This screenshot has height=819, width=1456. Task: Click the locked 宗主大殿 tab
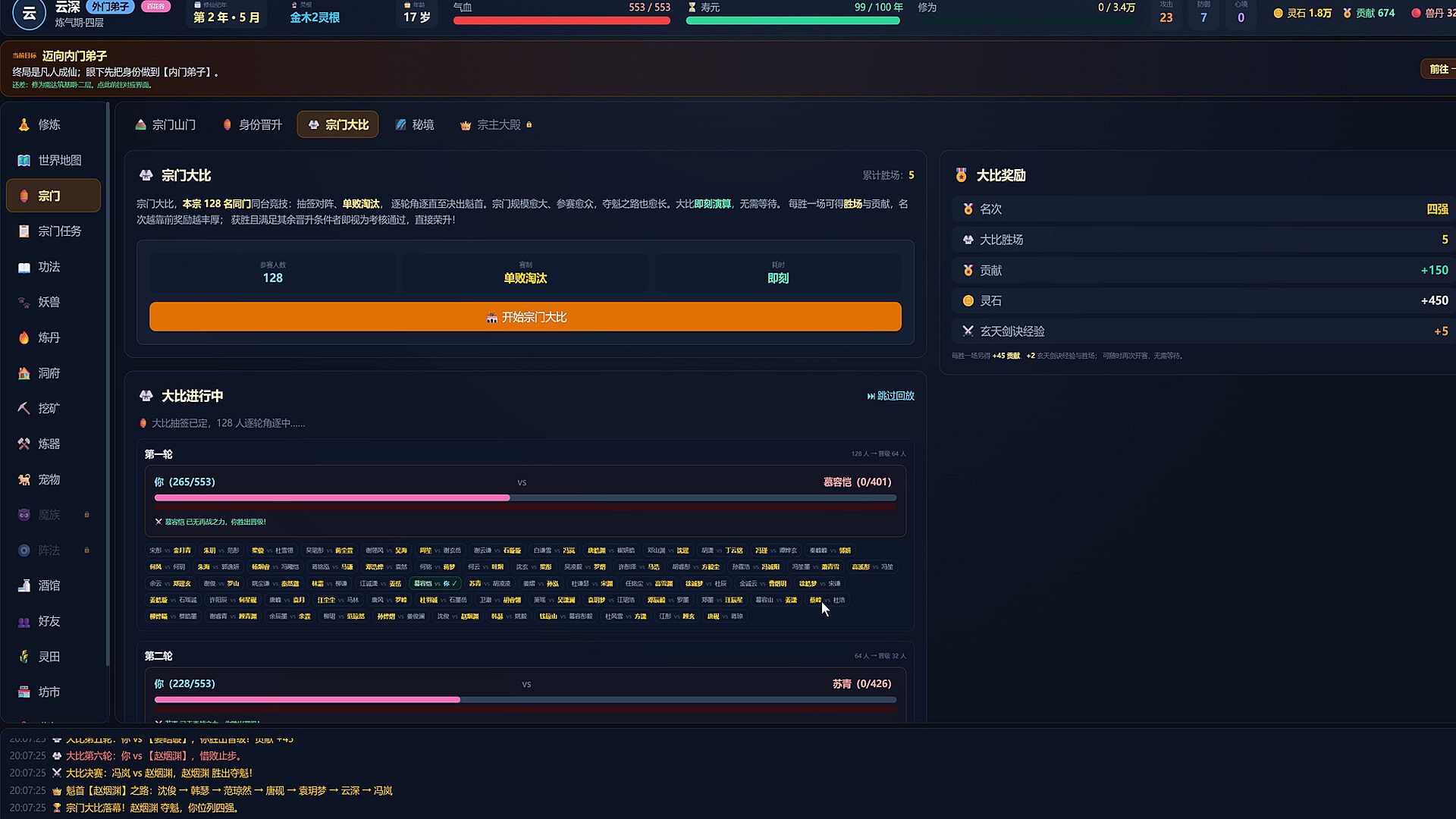(496, 124)
